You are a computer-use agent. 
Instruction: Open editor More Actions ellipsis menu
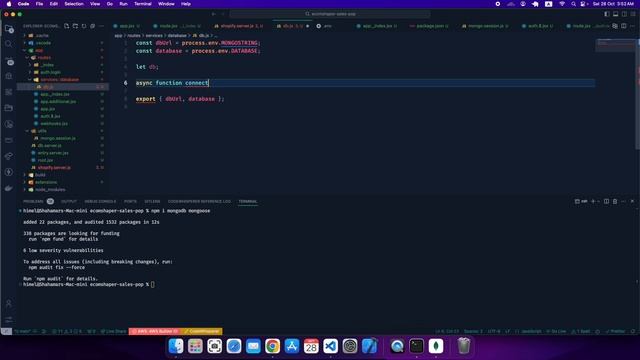coord(632,26)
